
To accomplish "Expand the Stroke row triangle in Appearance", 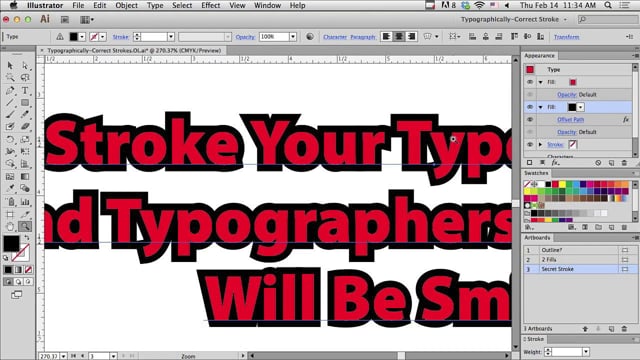I will click(x=541, y=144).
